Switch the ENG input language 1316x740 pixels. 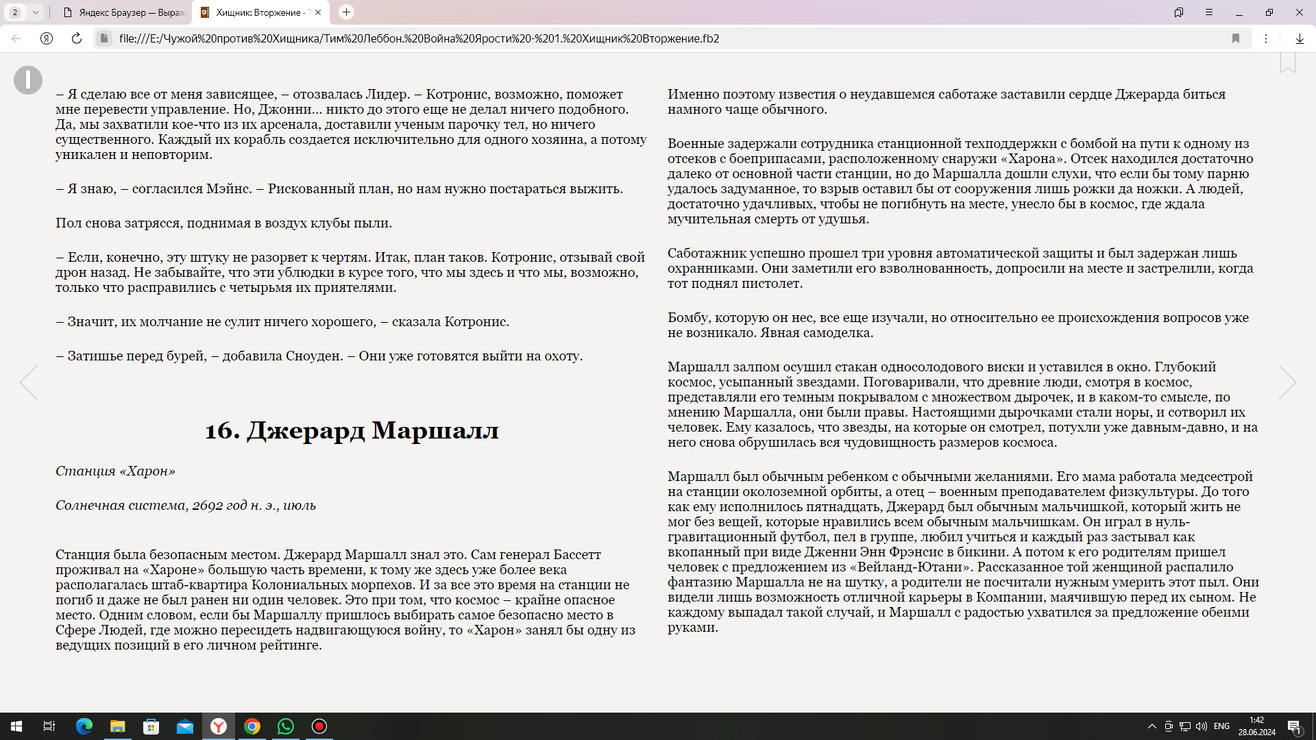pyautogui.click(x=1220, y=727)
